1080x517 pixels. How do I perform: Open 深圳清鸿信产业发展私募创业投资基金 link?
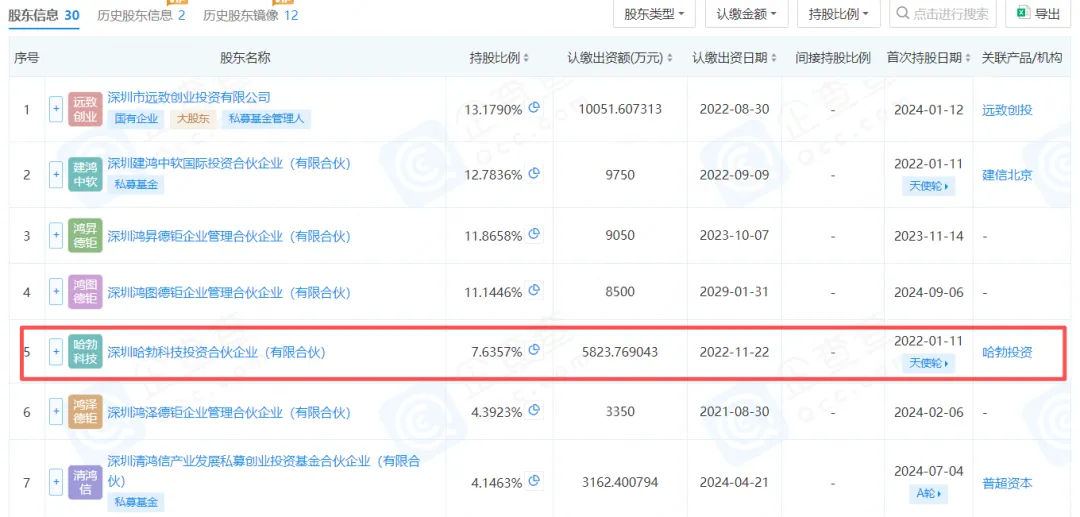pyautogui.click(x=264, y=472)
